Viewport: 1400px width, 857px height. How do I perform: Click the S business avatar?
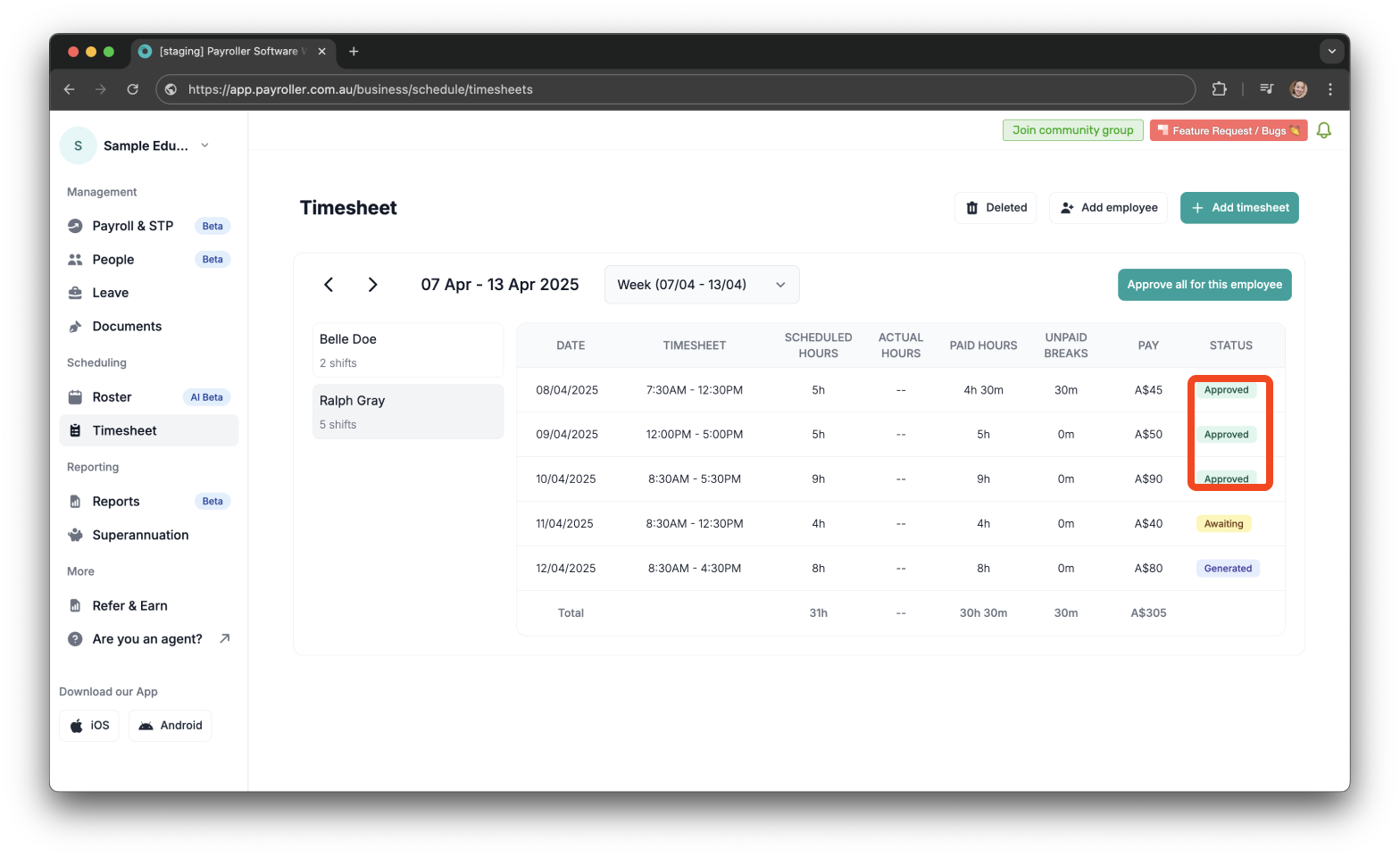(x=78, y=146)
